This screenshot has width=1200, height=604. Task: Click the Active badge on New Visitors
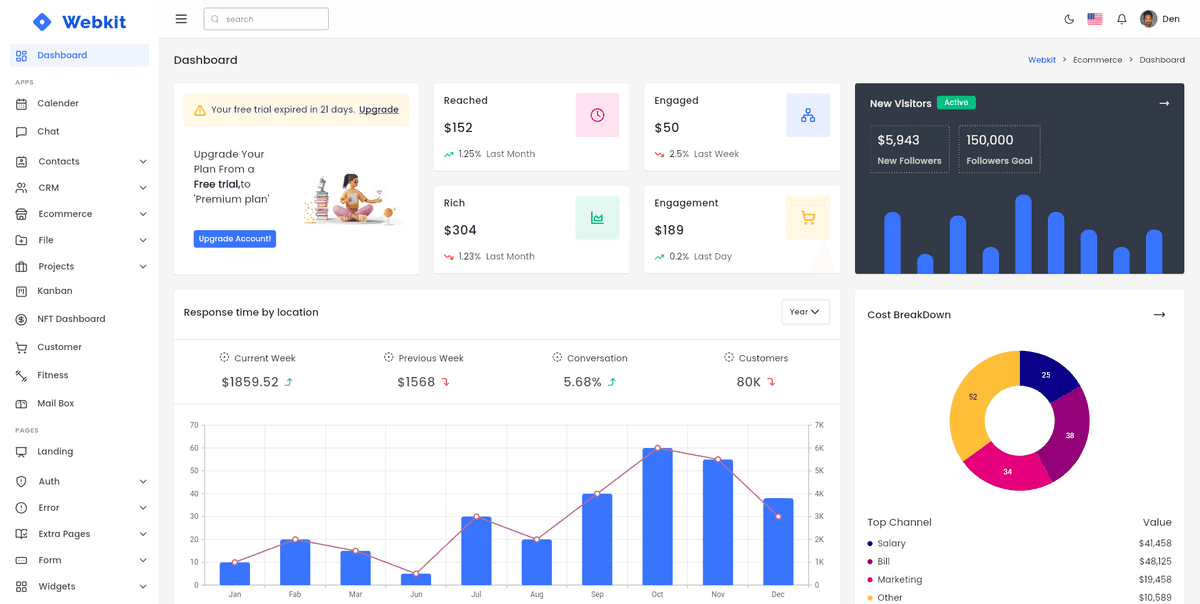[x=956, y=103]
